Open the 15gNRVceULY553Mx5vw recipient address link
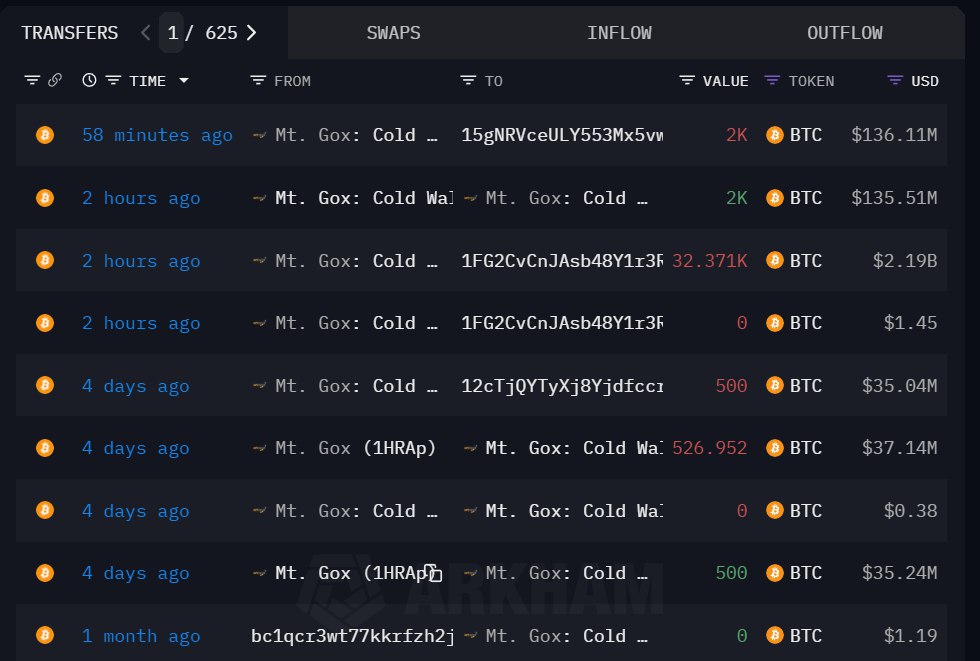The height and width of the screenshot is (661, 980). [561, 135]
